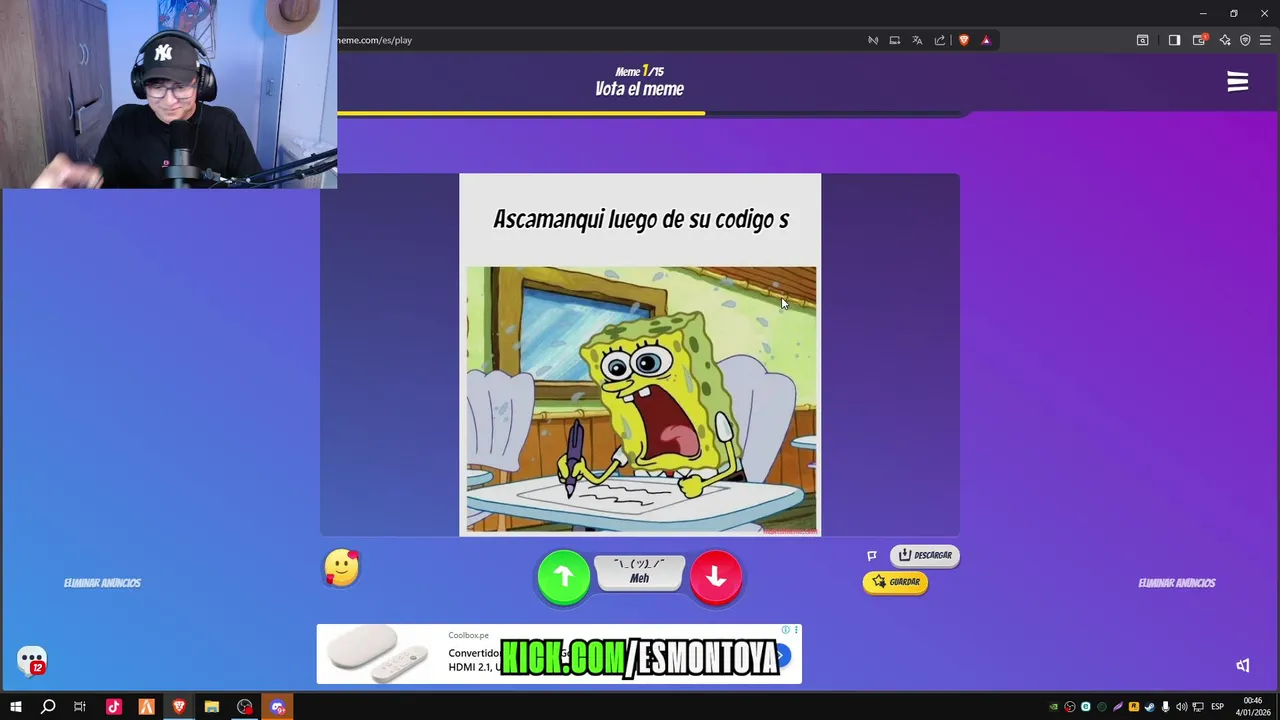Open Brave Wallet icon with notification
The image size is (1280, 720).
click(x=1199, y=40)
